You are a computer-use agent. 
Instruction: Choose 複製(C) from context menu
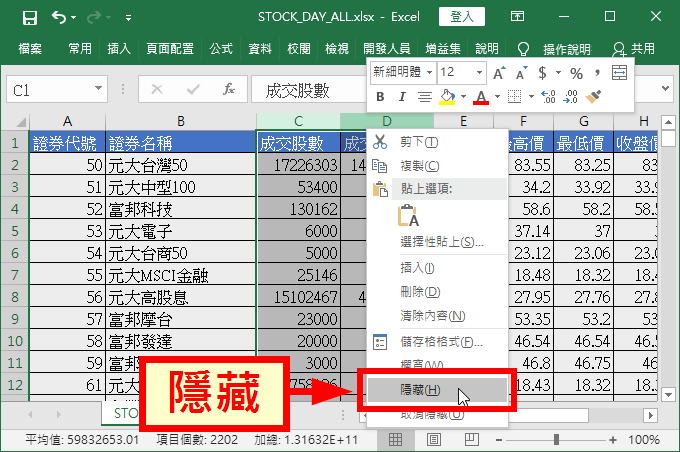437,166
